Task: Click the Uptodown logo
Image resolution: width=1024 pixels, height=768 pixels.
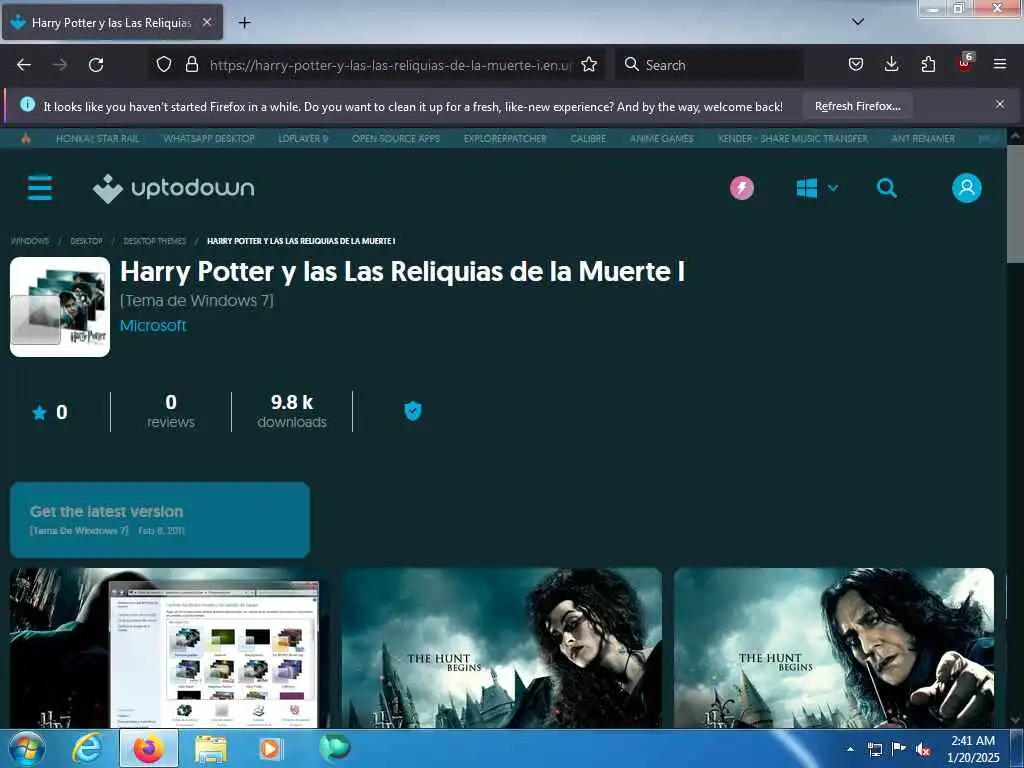Action: 173,189
